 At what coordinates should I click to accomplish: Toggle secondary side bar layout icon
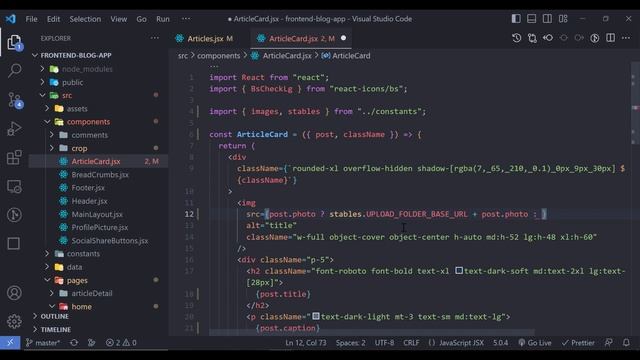(547, 19)
